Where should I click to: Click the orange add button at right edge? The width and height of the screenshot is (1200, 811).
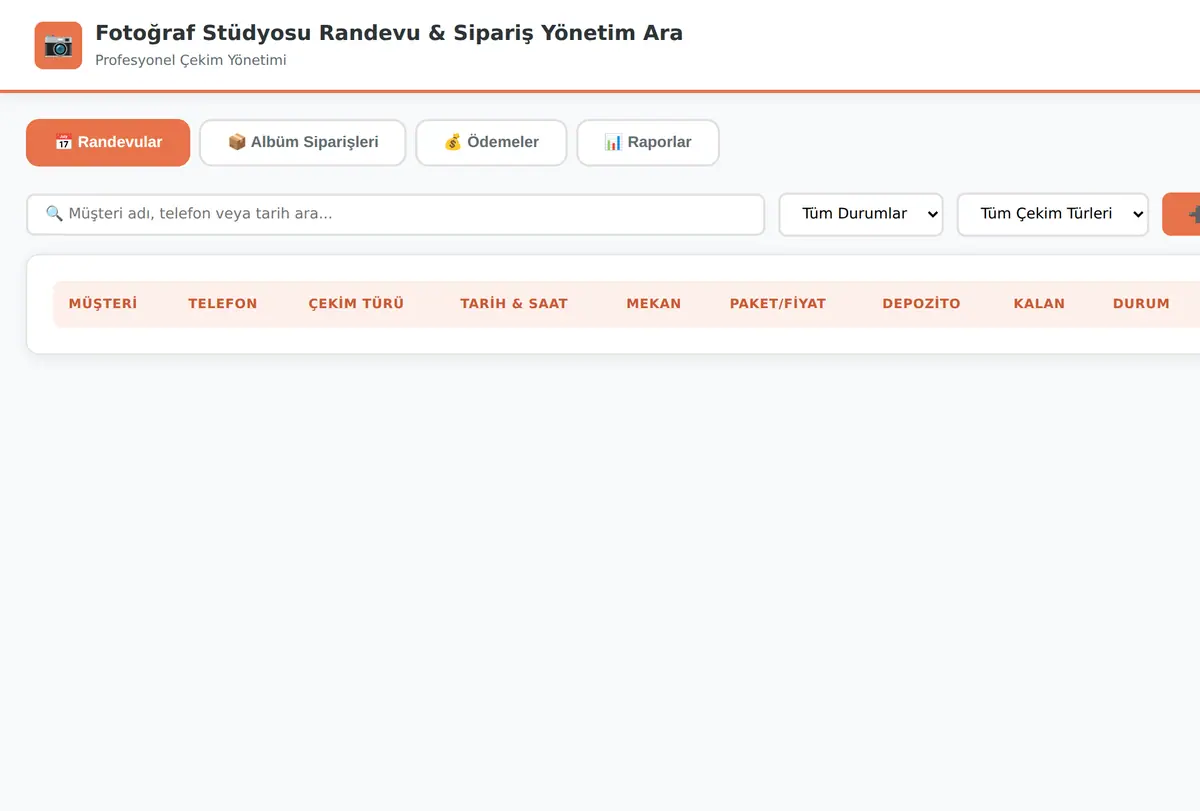[1182, 214]
